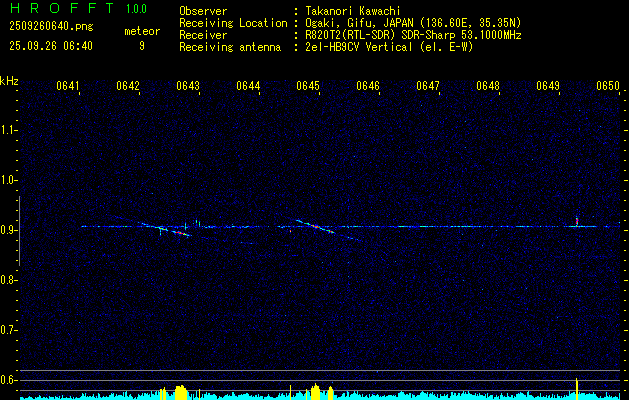
Task: Click the observer name Takanori Kawachi
Action: (x=353, y=11)
